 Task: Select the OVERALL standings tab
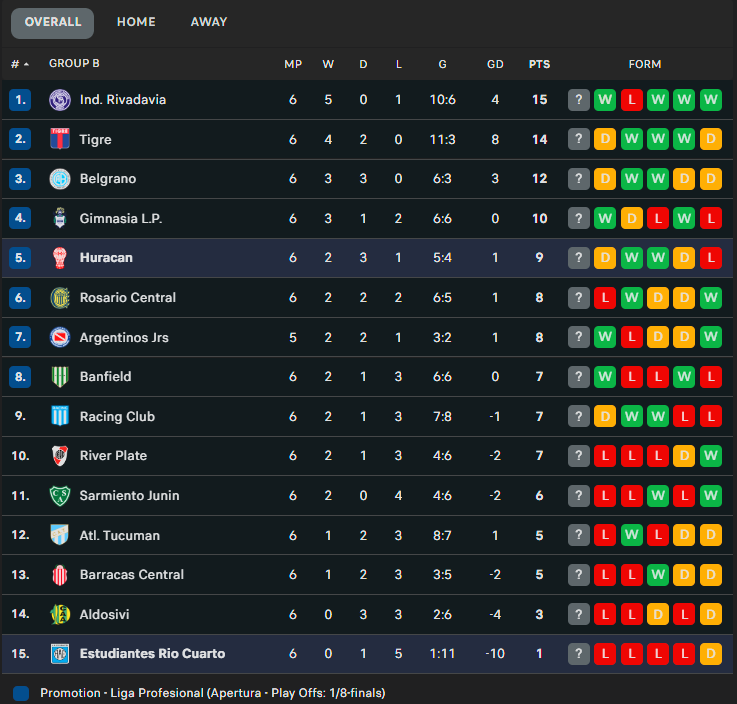[x=52, y=22]
